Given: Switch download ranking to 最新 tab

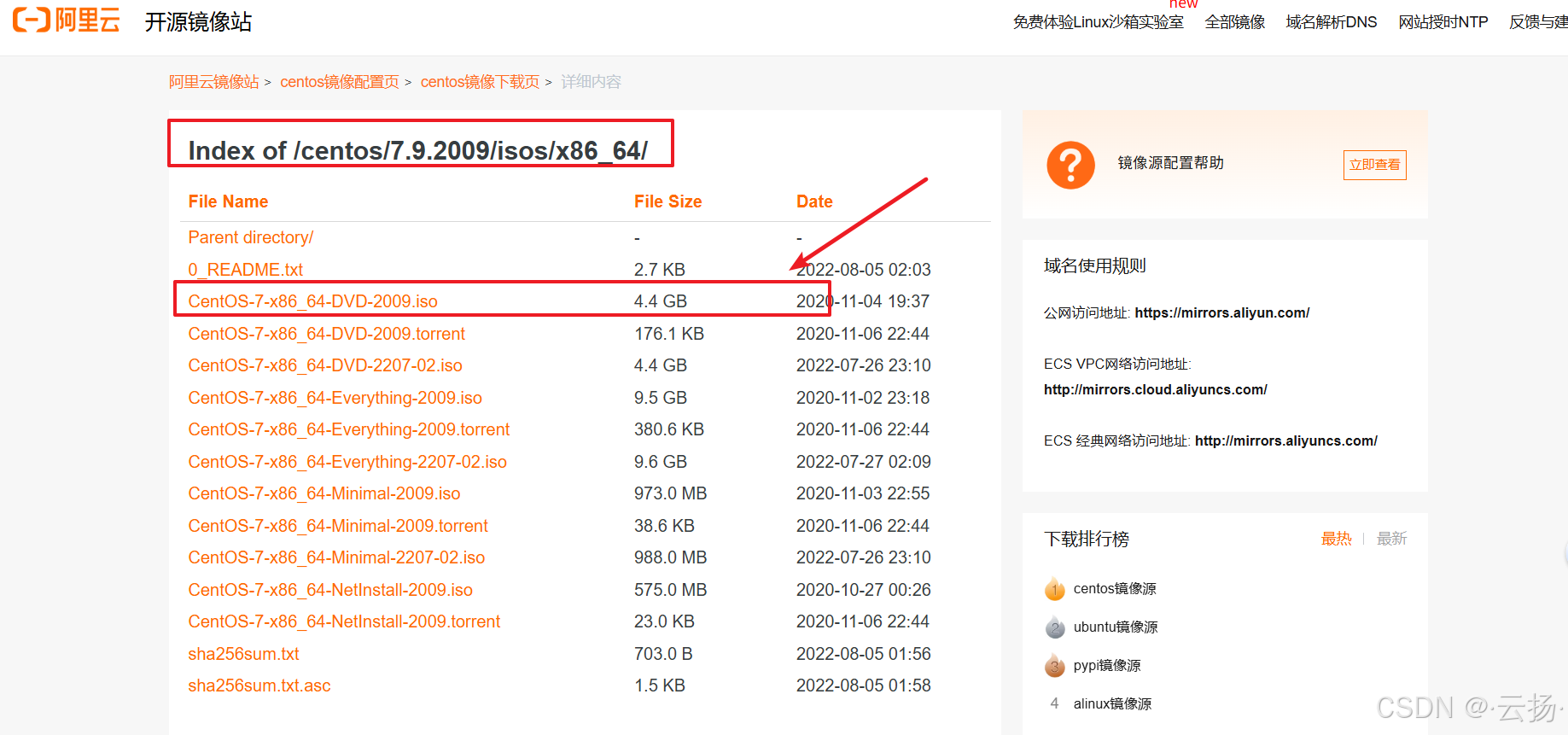Looking at the screenshot, I should point(1391,539).
